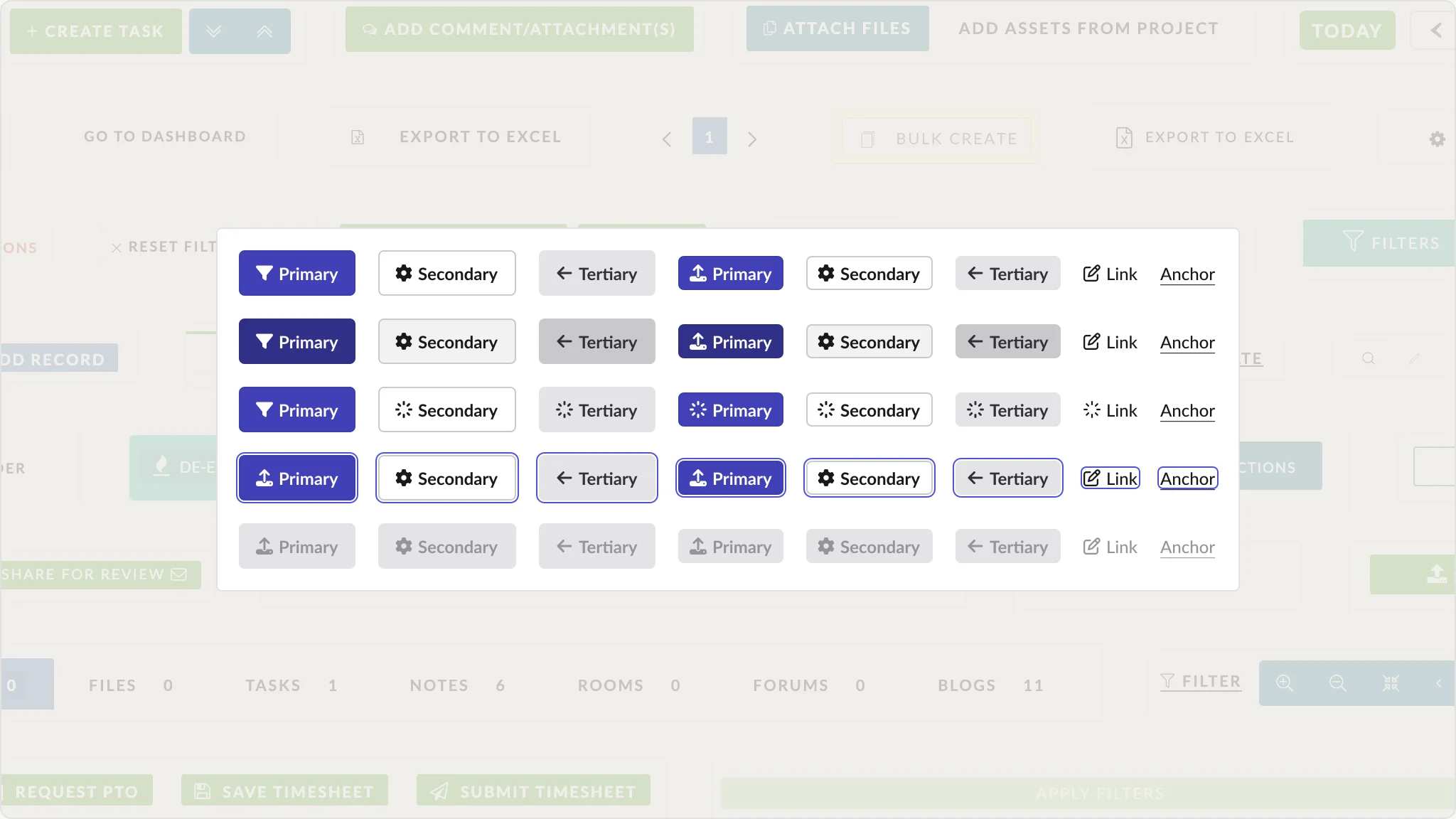Click the Attach Files button
Screen dimensions: 1456x819
837,28
